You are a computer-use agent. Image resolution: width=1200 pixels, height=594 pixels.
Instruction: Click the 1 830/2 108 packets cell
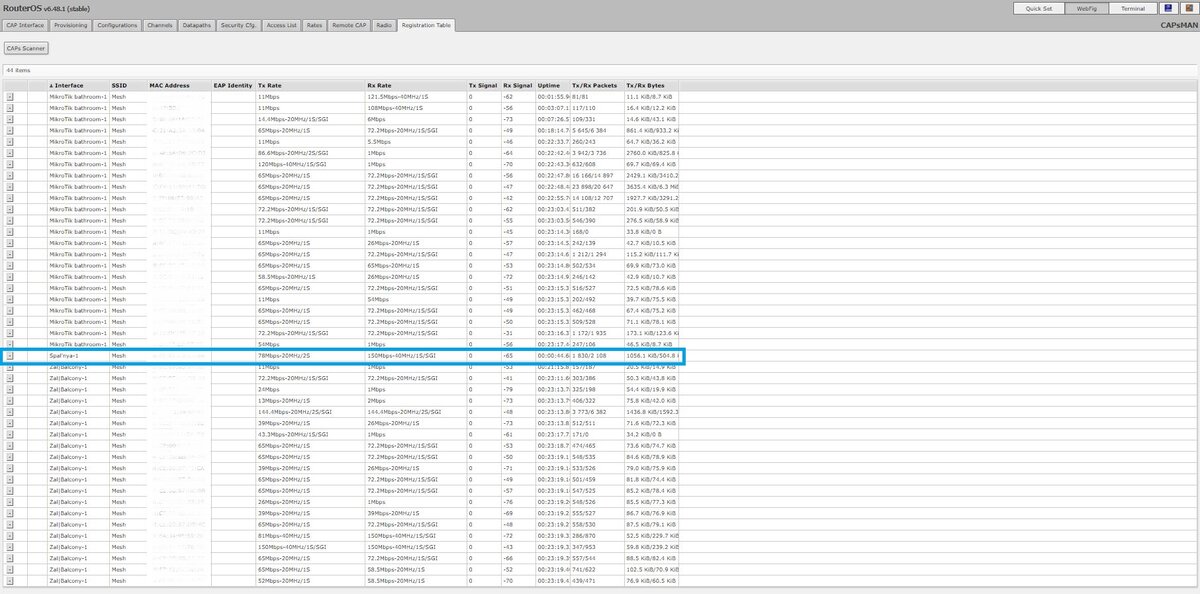596,355
